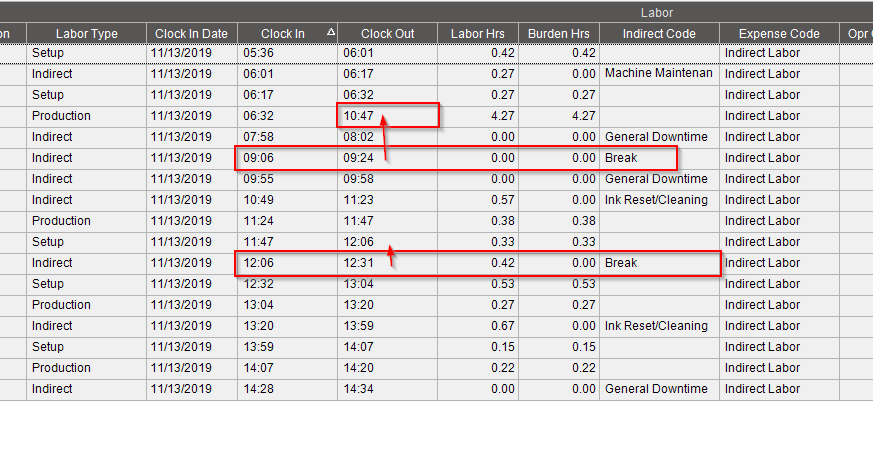Select Indirect Labor cell in 14:28 row

pos(779,389)
